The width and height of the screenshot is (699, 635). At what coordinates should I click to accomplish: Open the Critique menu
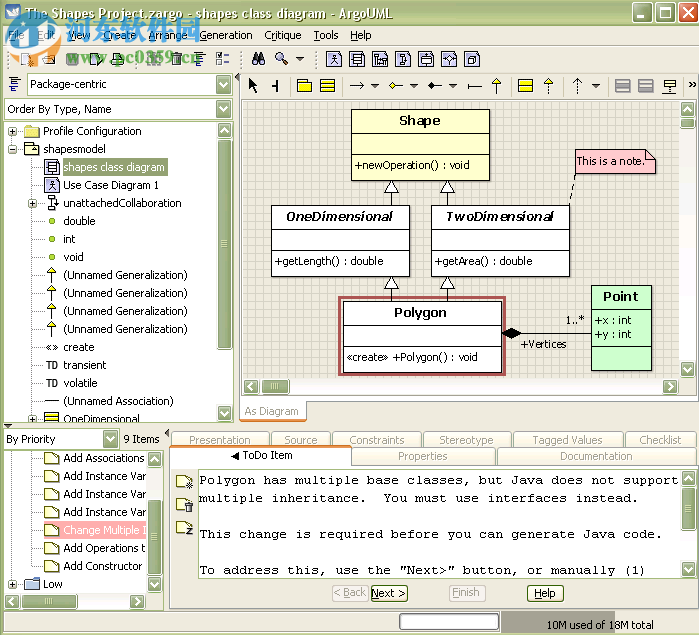tap(283, 35)
